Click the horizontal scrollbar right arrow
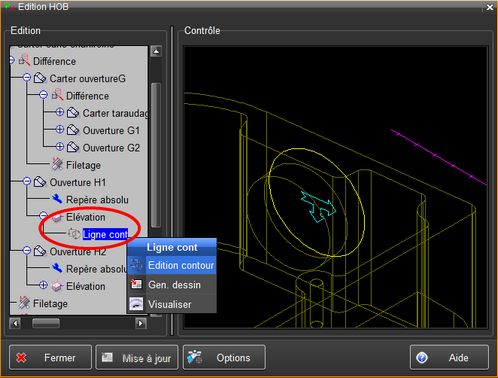 point(141,323)
